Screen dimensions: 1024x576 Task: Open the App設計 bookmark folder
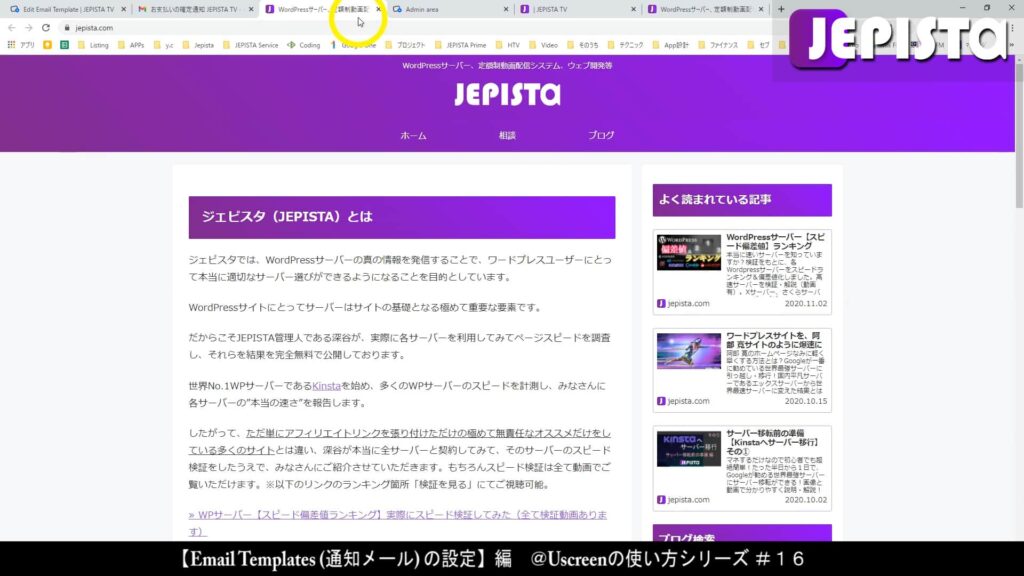point(670,45)
